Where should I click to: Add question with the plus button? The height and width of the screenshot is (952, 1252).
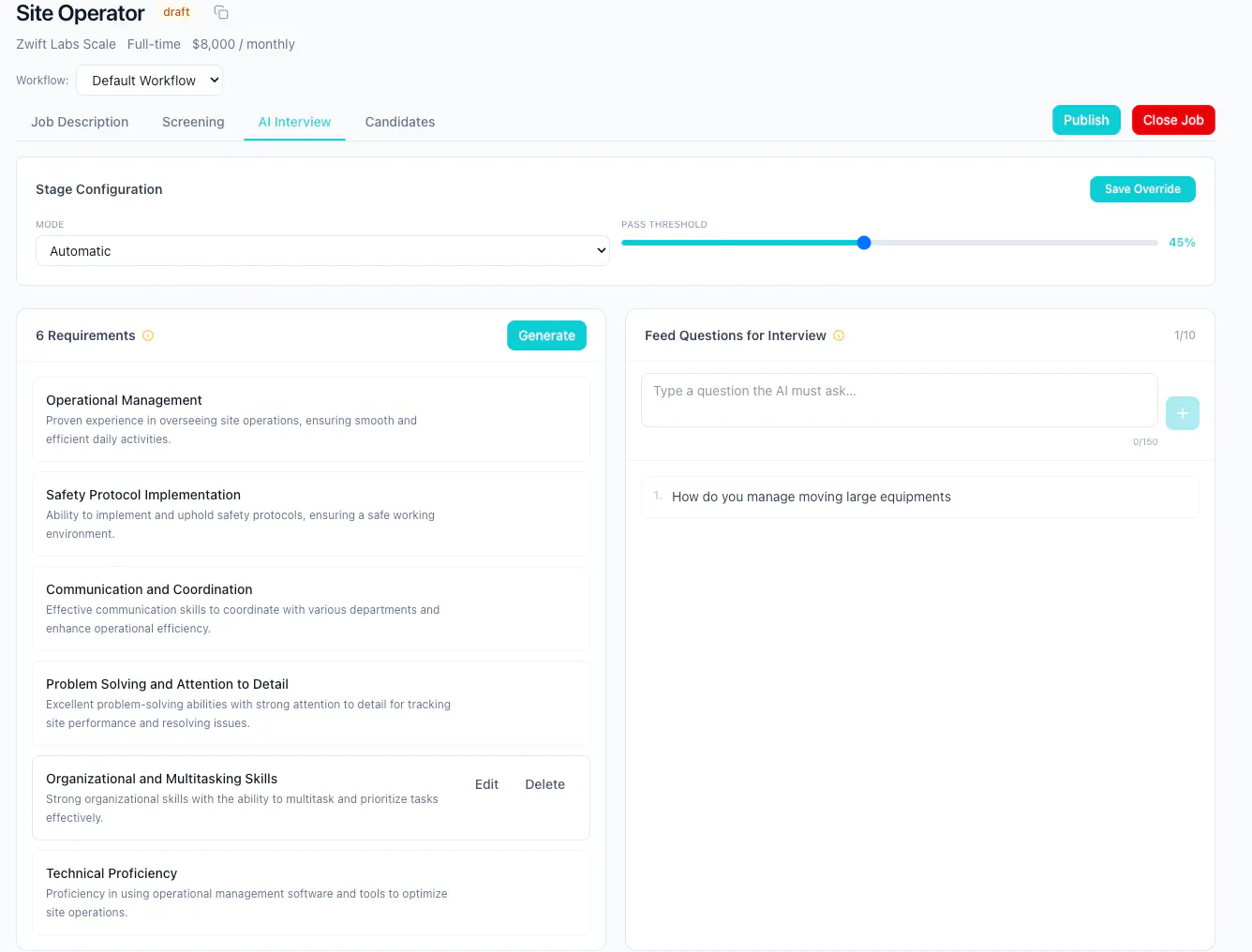(1183, 413)
